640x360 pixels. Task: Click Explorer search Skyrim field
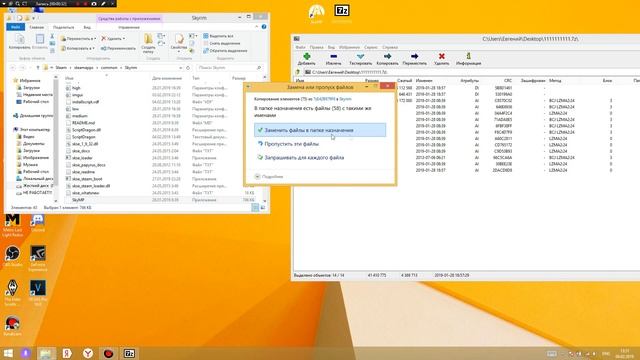pyautogui.click(x=229, y=68)
